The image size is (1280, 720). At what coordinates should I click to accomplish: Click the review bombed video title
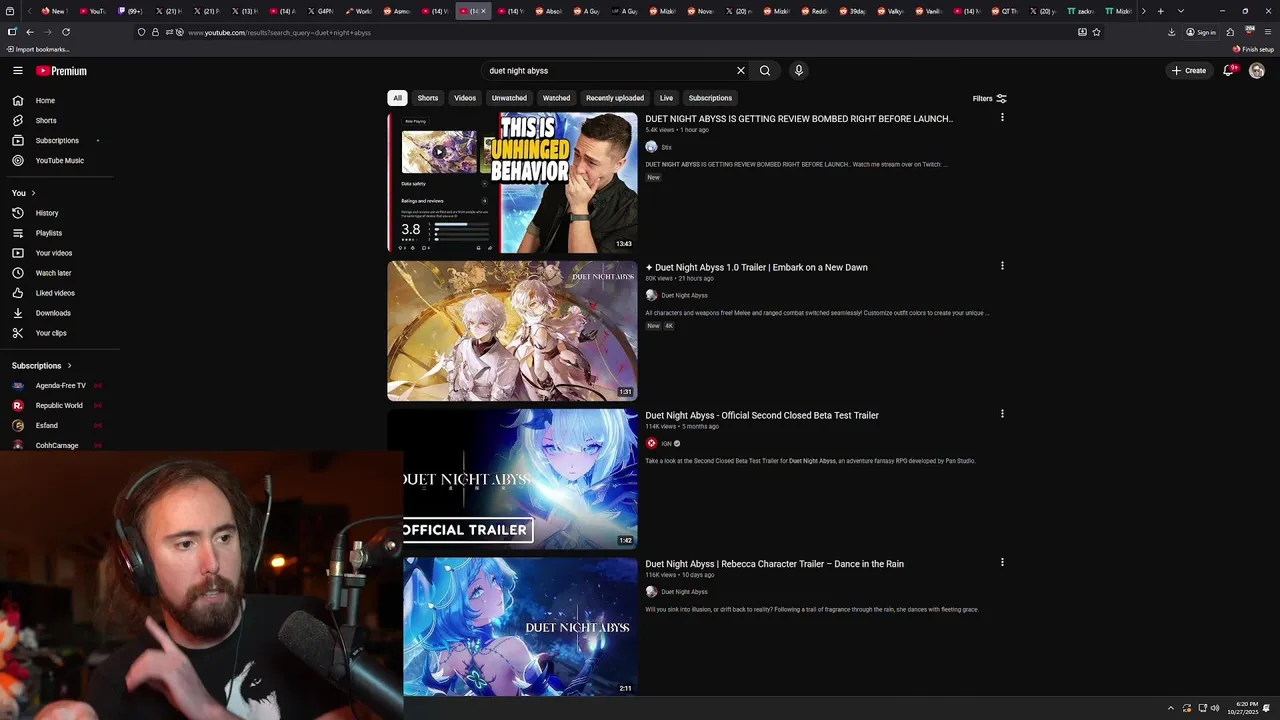tap(799, 119)
